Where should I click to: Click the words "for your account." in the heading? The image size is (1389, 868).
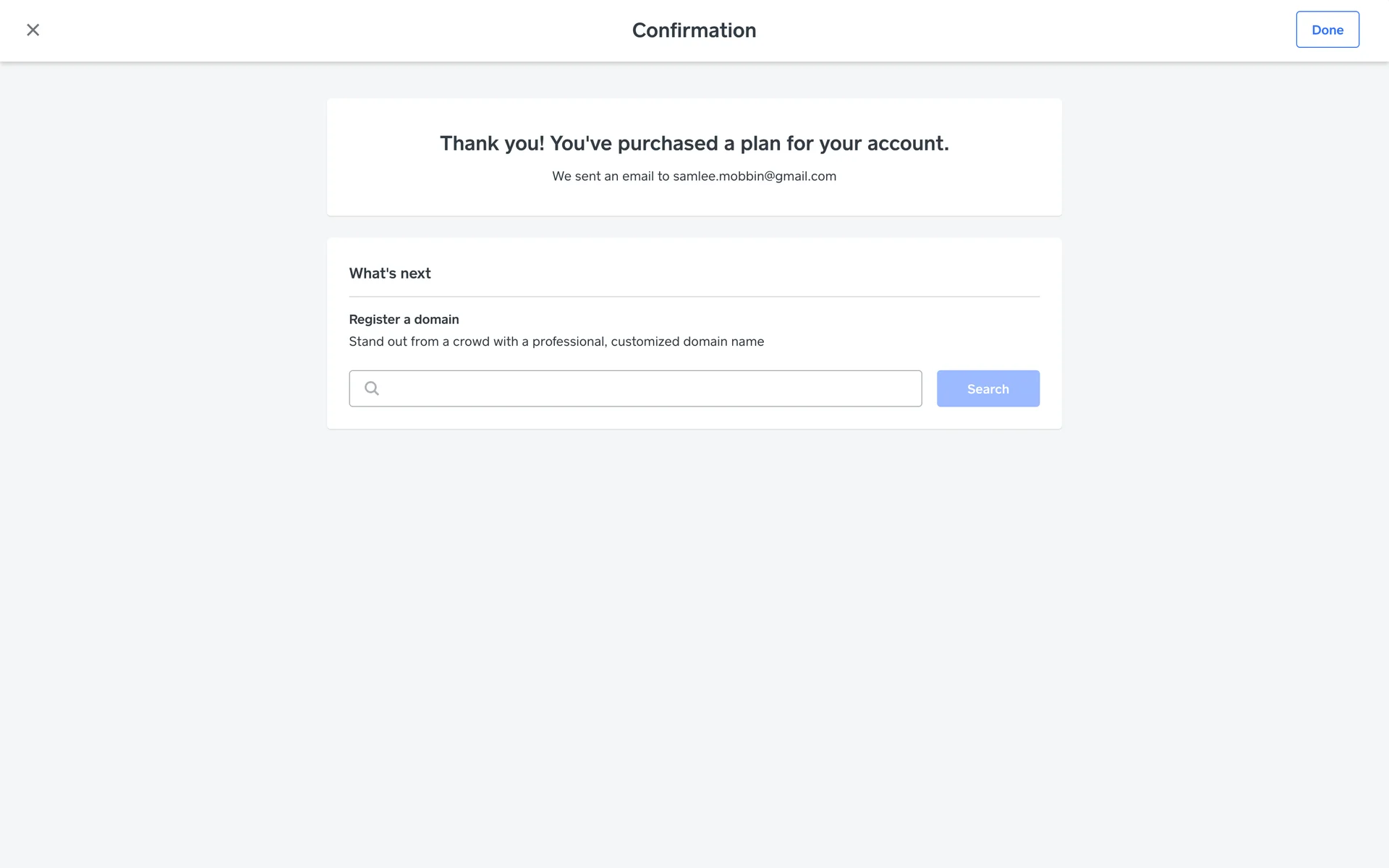point(867,143)
